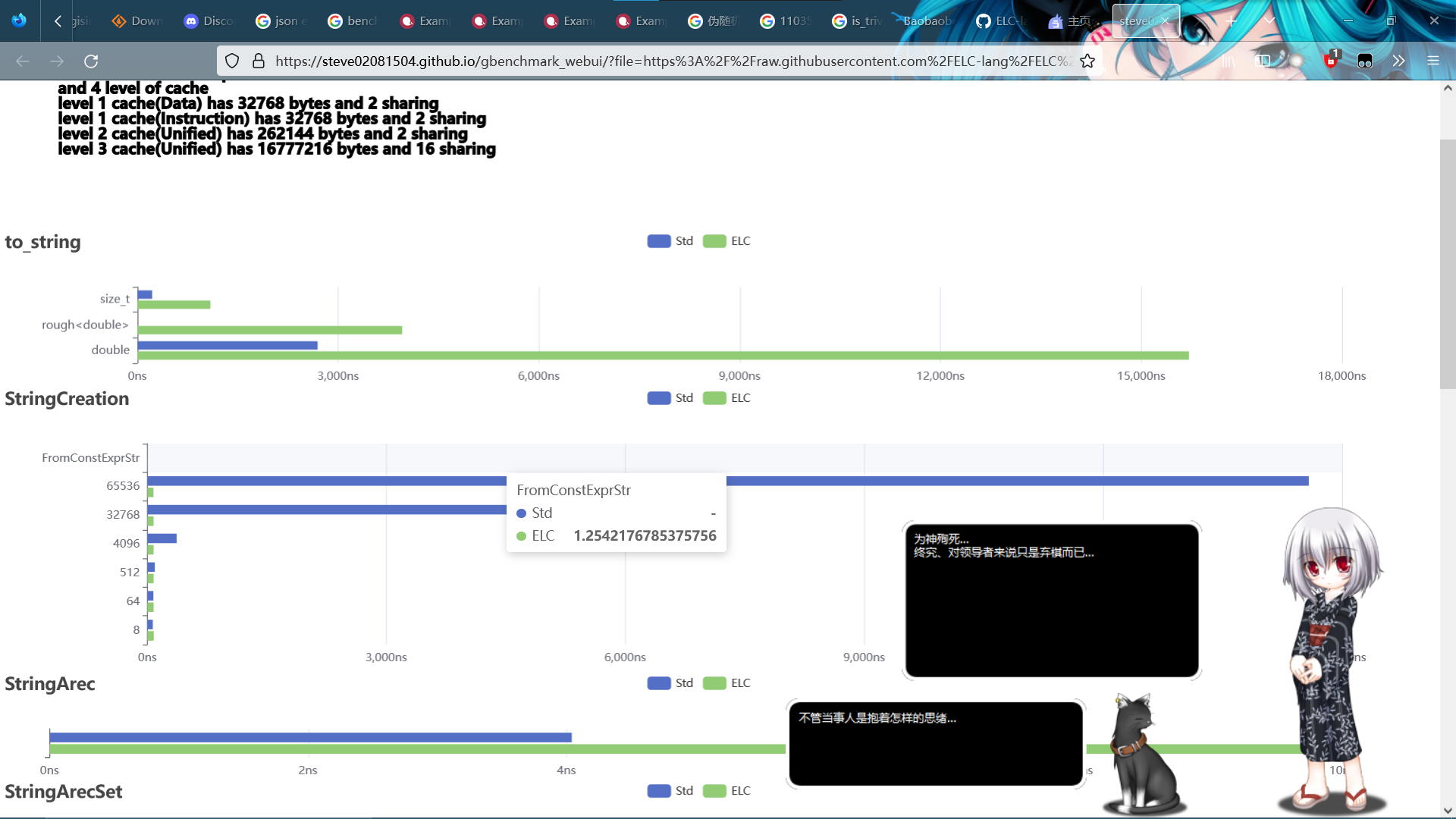Screen dimensions: 1456x819
Task: Click the browser reload button
Action: point(91,61)
